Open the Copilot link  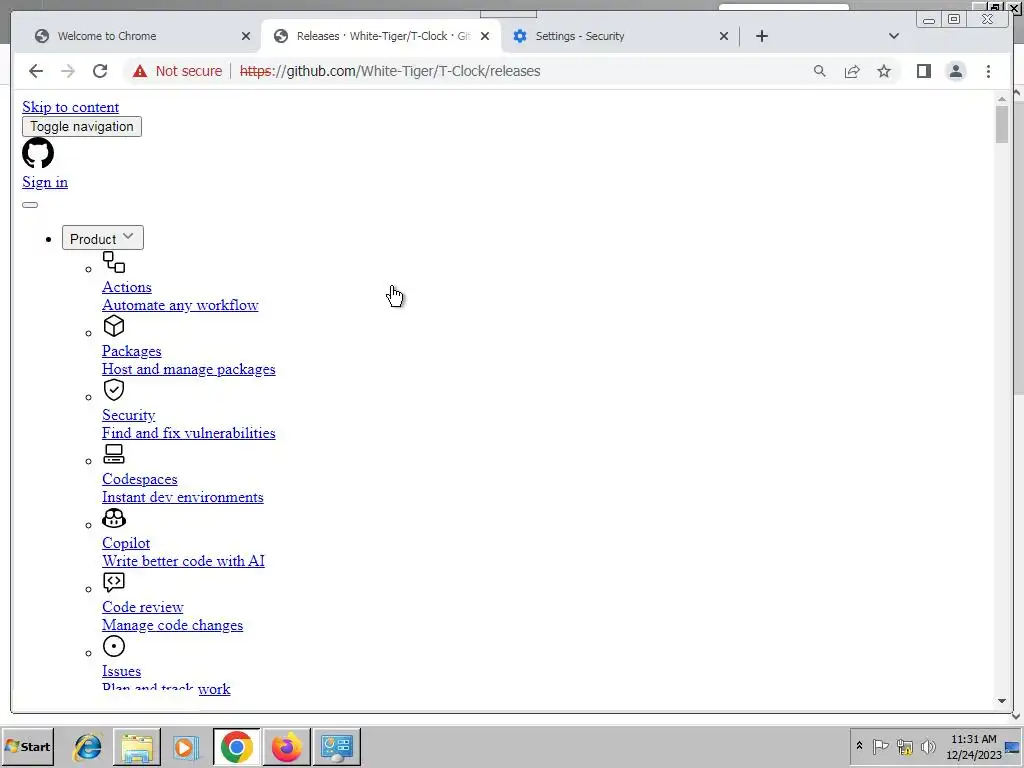click(x=126, y=543)
